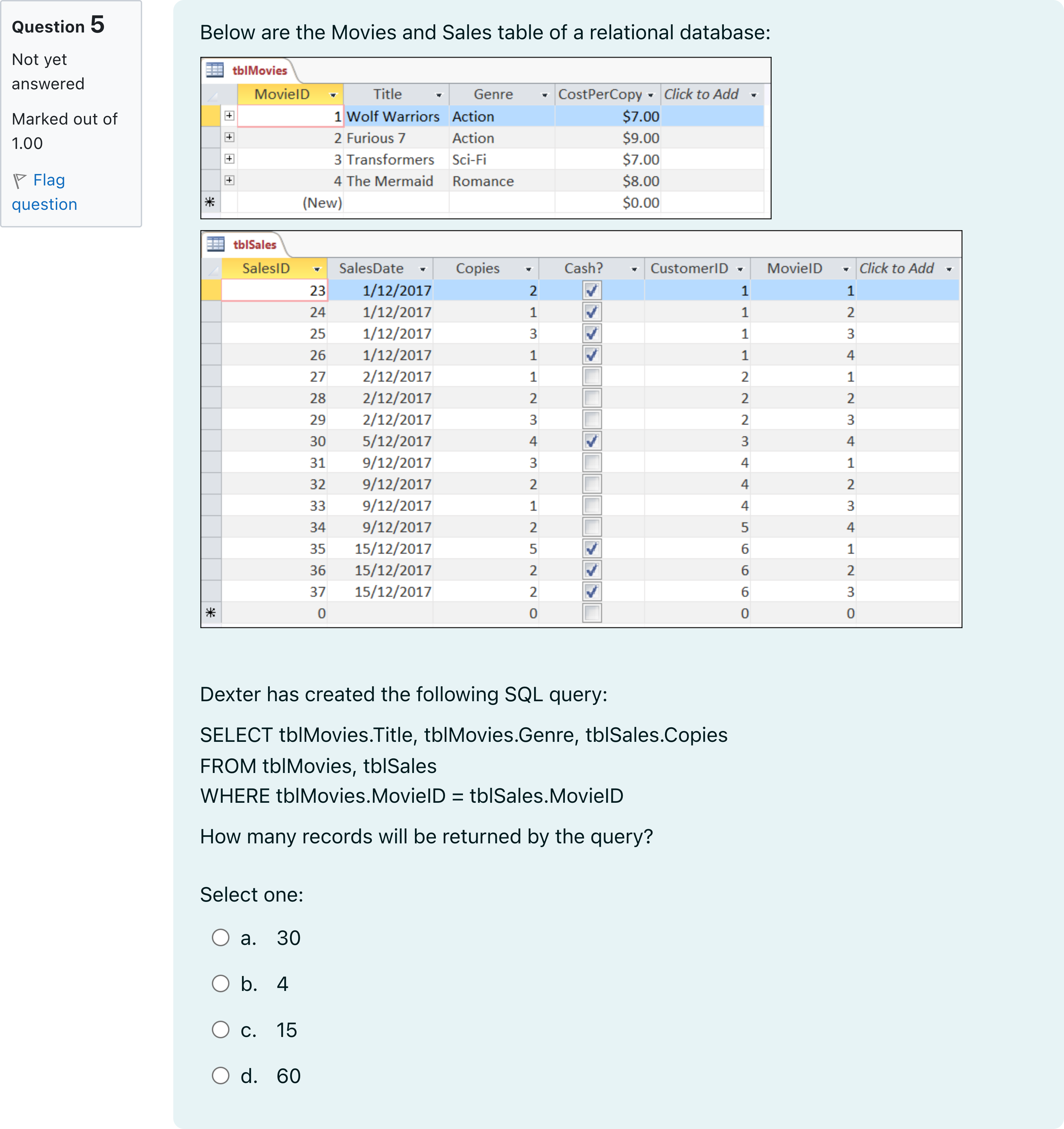Click the SalesID 23 cell
This screenshot has height=1129, width=1064.
(274, 291)
